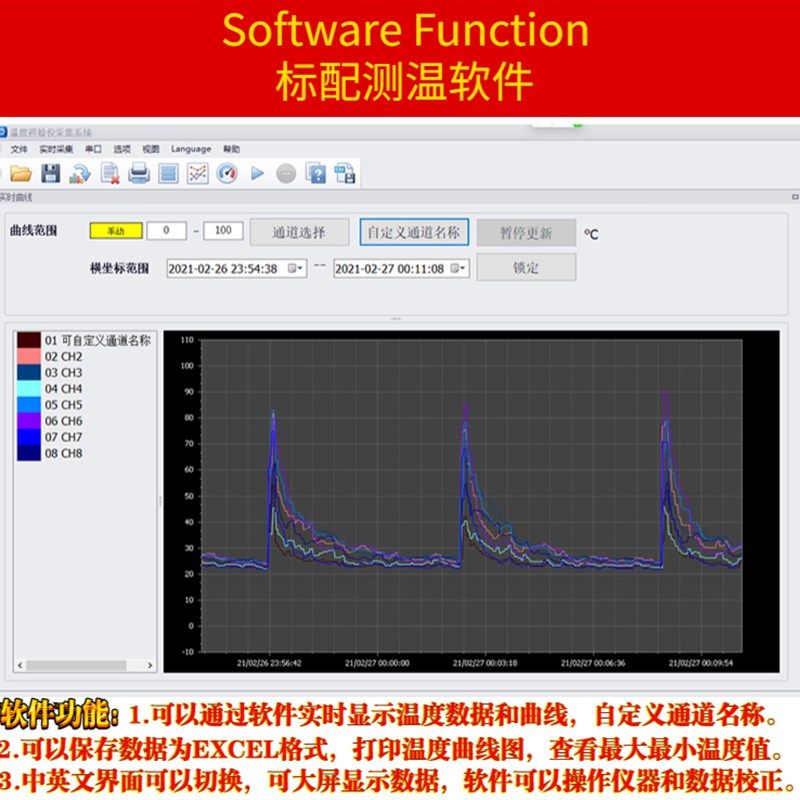
Task: Click the first temperature peak on chart
Action: click(273, 411)
